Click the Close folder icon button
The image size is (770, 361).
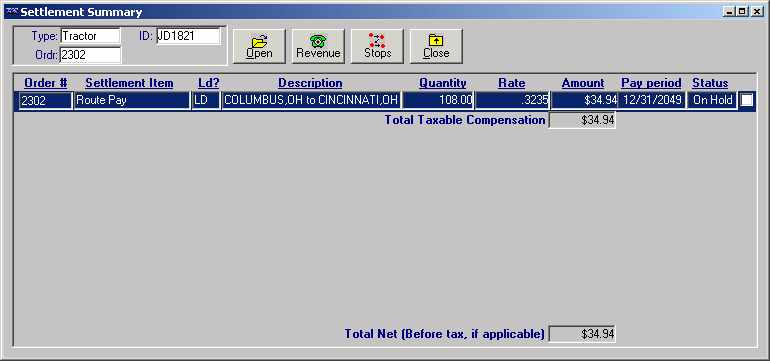coord(436,46)
